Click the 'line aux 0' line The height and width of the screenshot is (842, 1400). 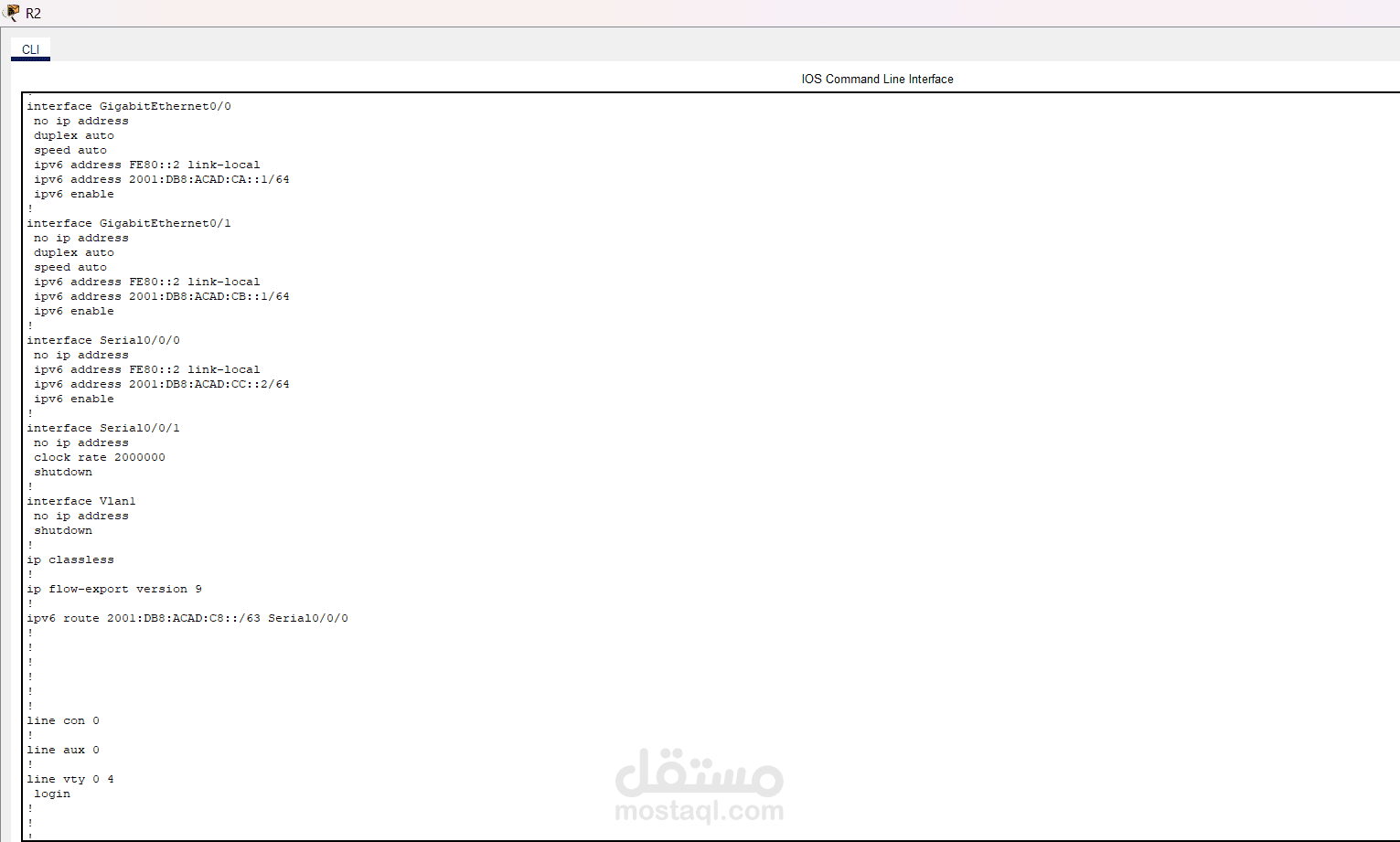pyautogui.click(x=63, y=750)
